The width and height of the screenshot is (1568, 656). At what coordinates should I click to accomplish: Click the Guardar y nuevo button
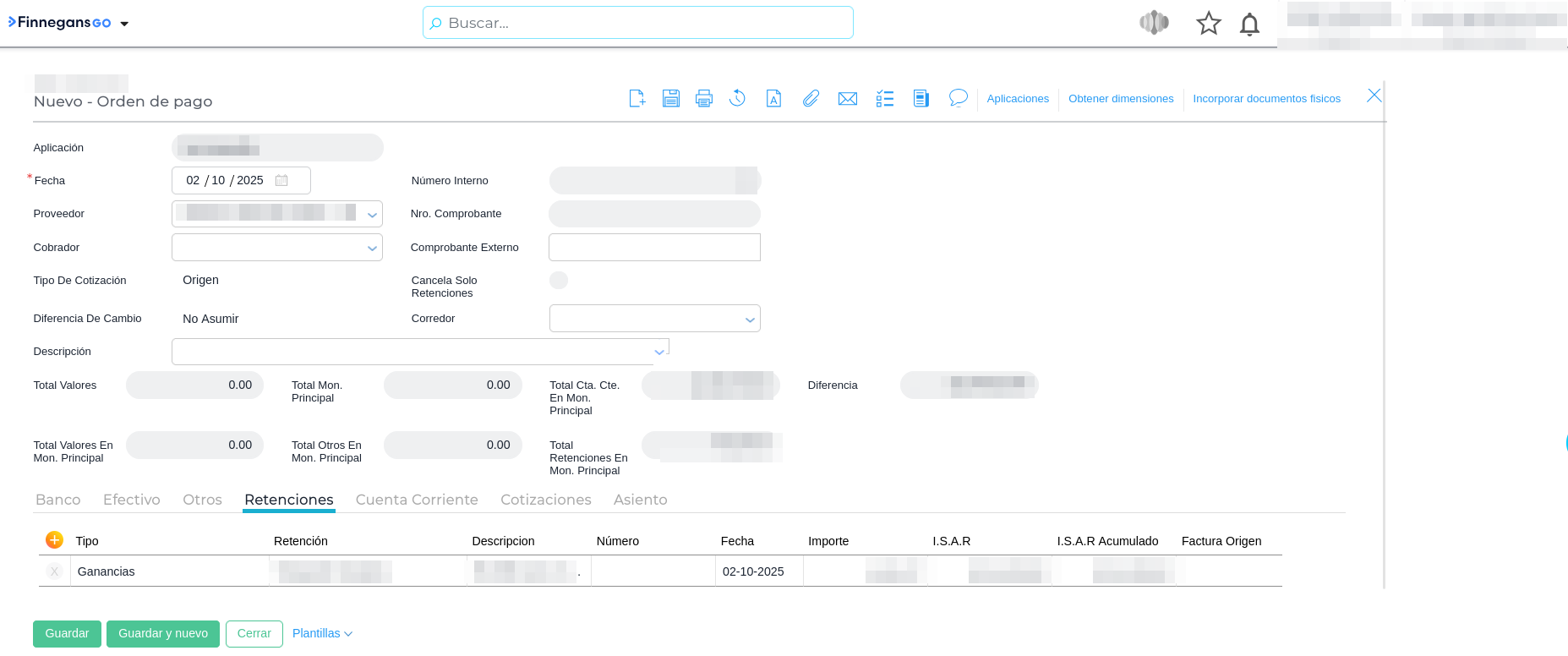163,633
